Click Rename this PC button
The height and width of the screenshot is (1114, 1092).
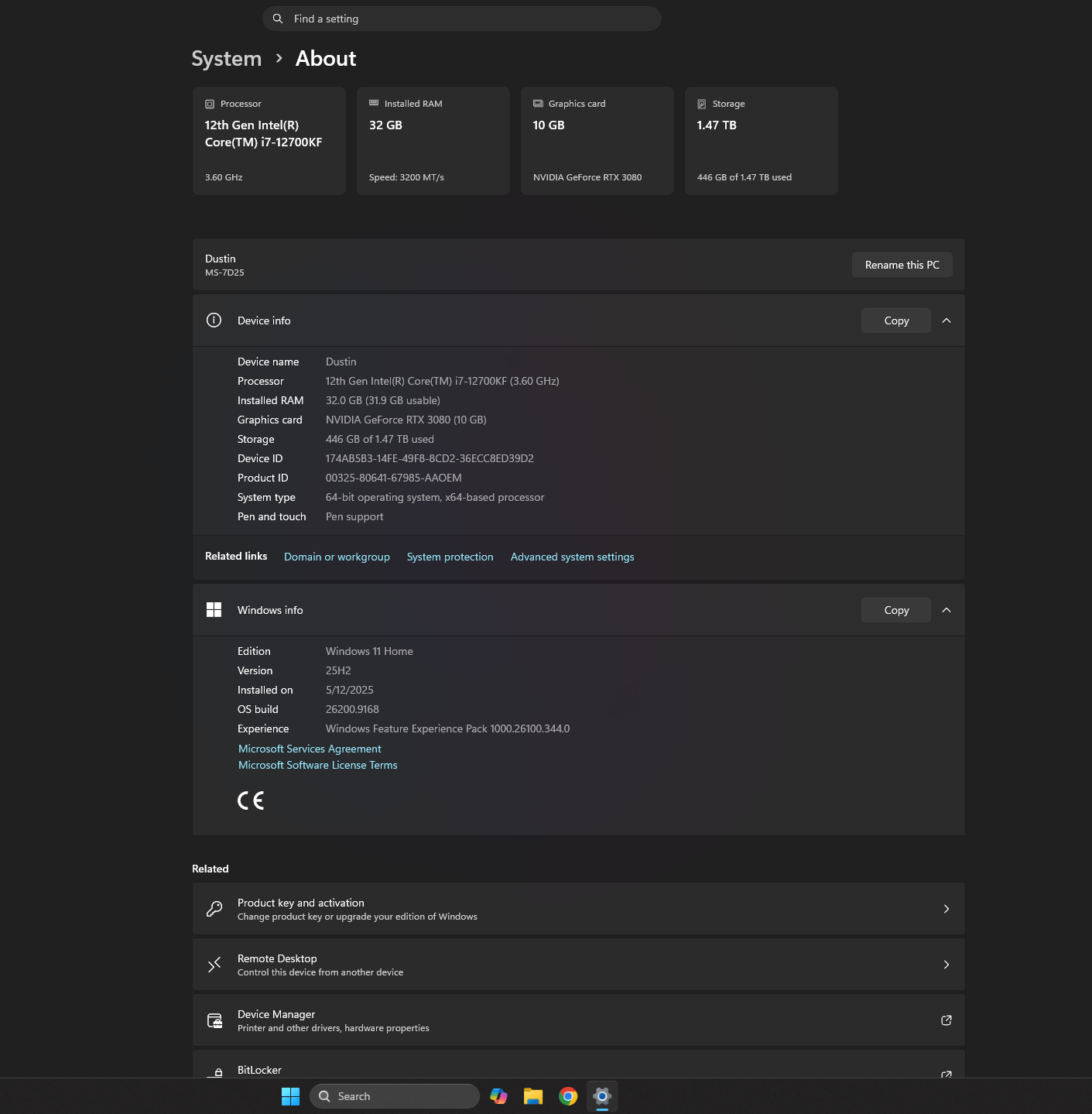[902, 265]
